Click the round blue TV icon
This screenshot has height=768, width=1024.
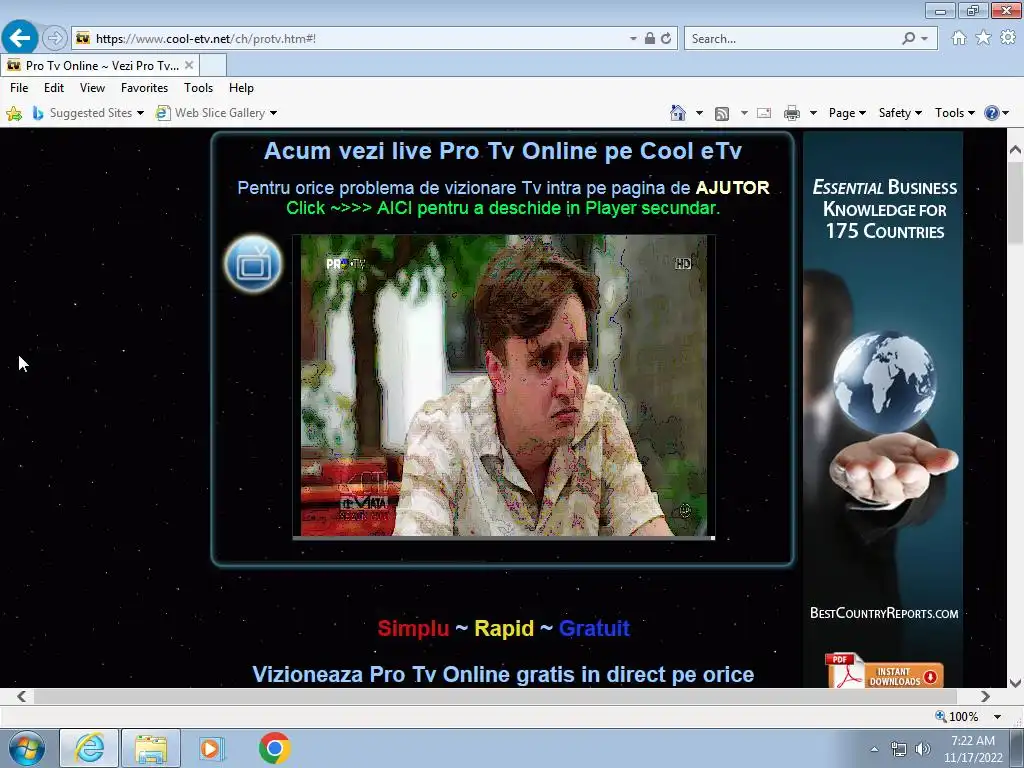(253, 264)
